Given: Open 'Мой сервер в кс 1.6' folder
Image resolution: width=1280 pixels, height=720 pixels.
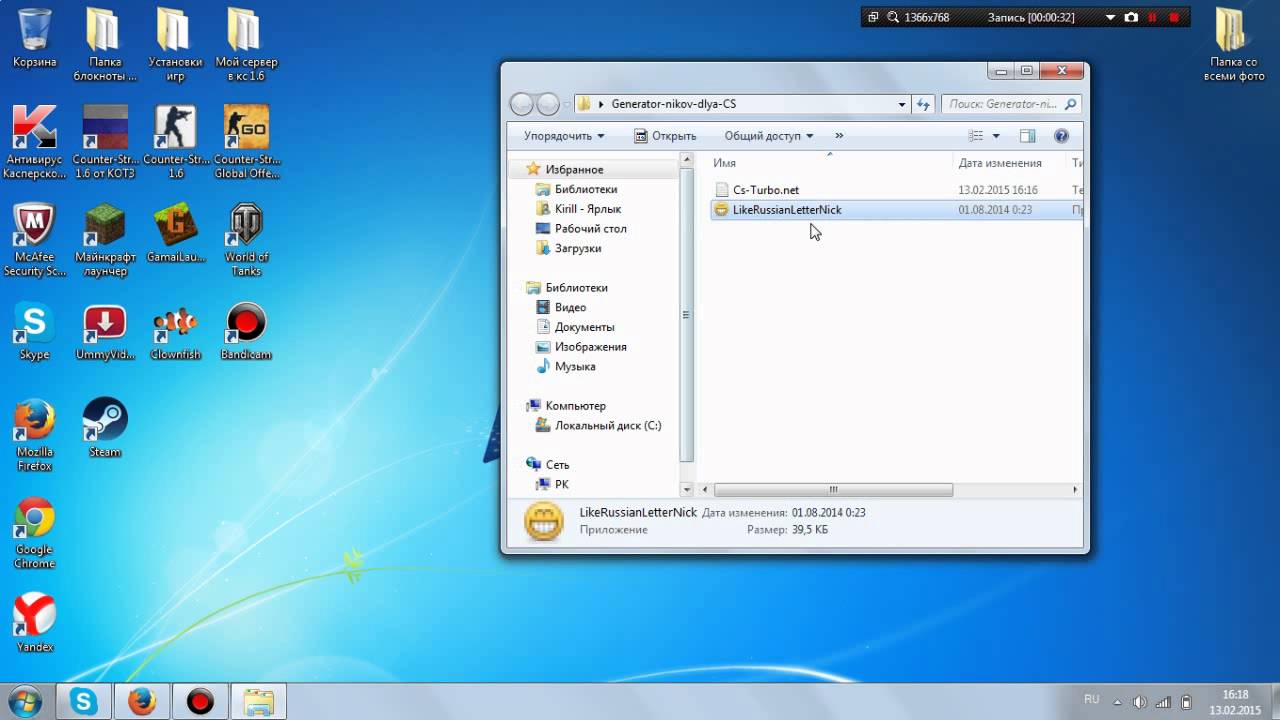Looking at the screenshot, I should [246, 45].
